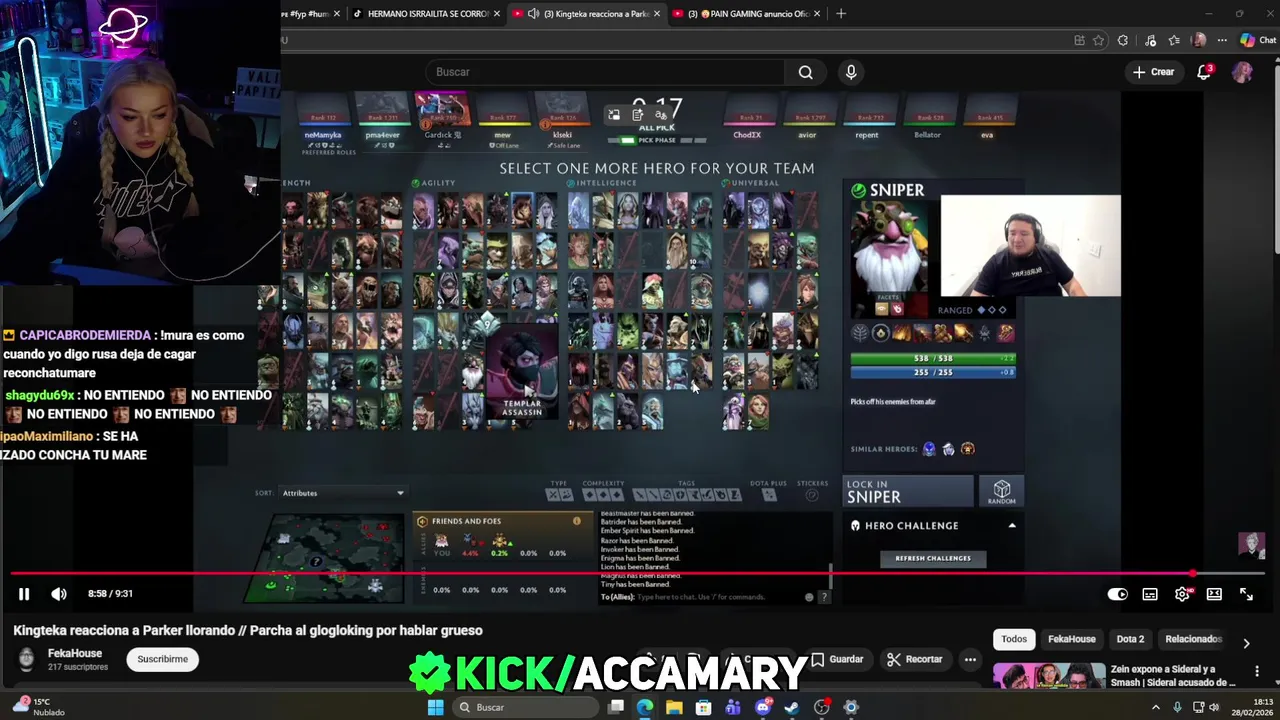Open the video player settings gear
Image resolution: width=1280 pixels, height=720 pixels.
tap(1182, 595)
